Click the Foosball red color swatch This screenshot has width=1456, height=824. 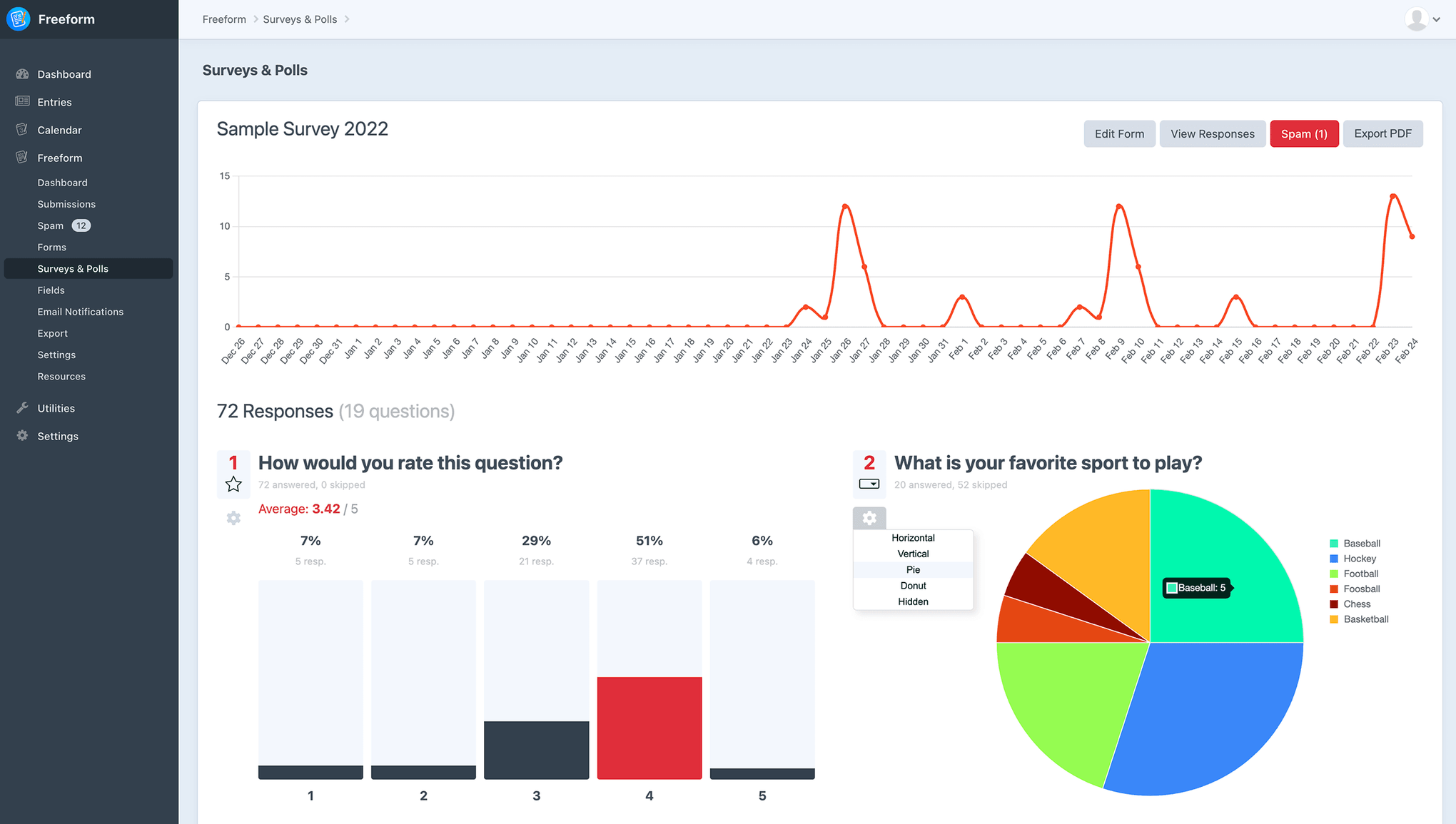pos(1333,589)
